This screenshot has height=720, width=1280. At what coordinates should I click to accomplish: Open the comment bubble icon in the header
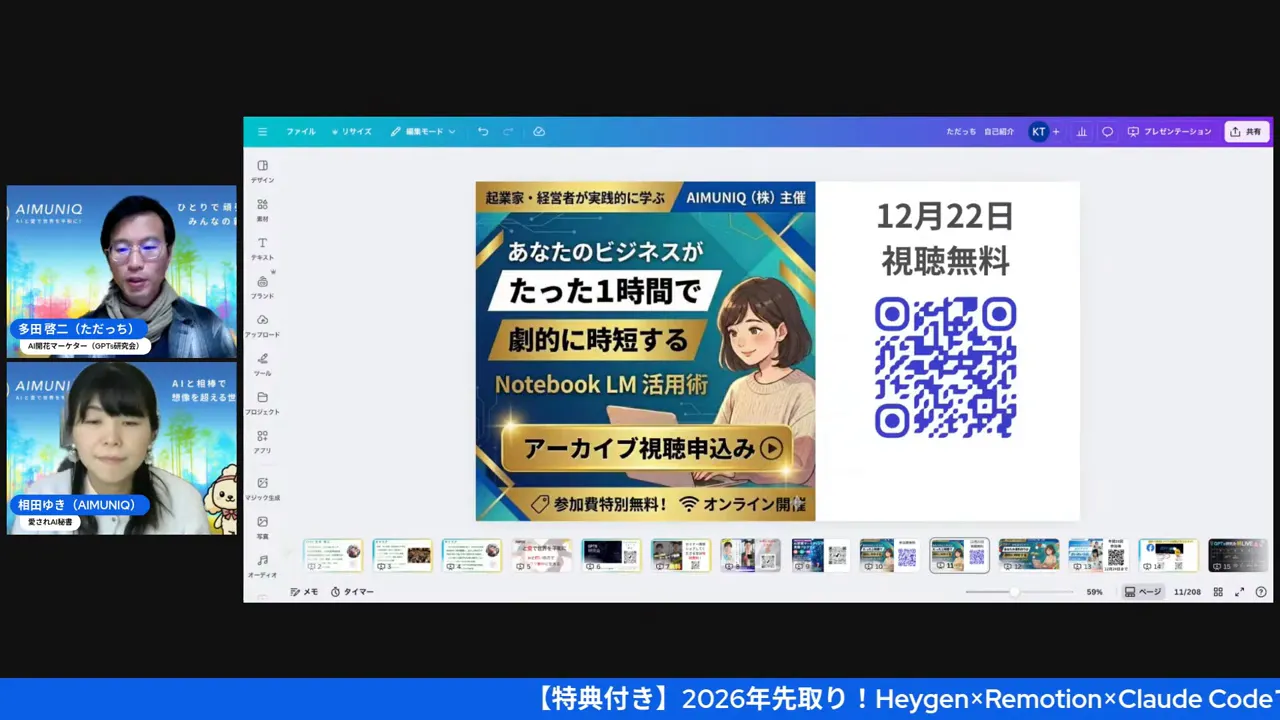pyautogui.click(x=1107, y=131)
